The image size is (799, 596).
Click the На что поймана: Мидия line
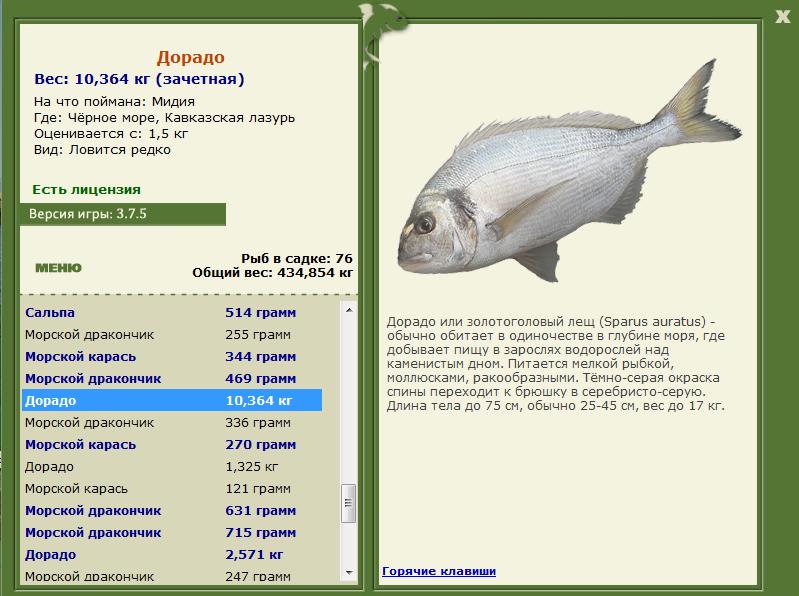click(x=114, y=101)
